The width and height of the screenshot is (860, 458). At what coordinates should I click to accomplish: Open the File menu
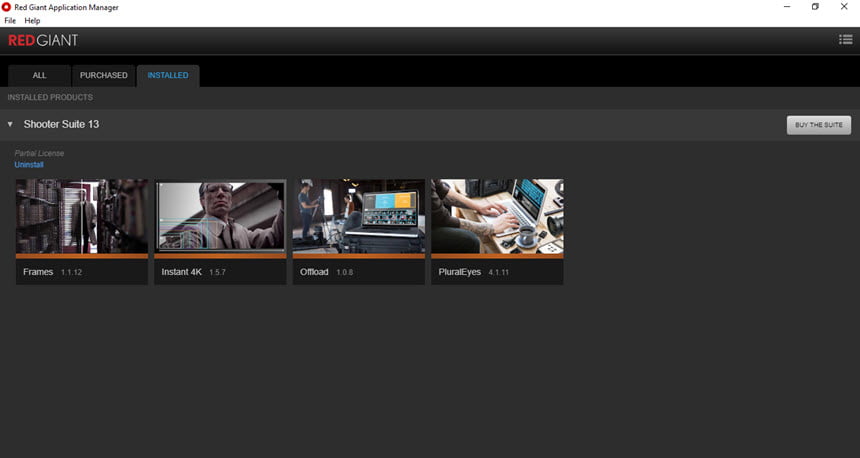click(10, 21)
